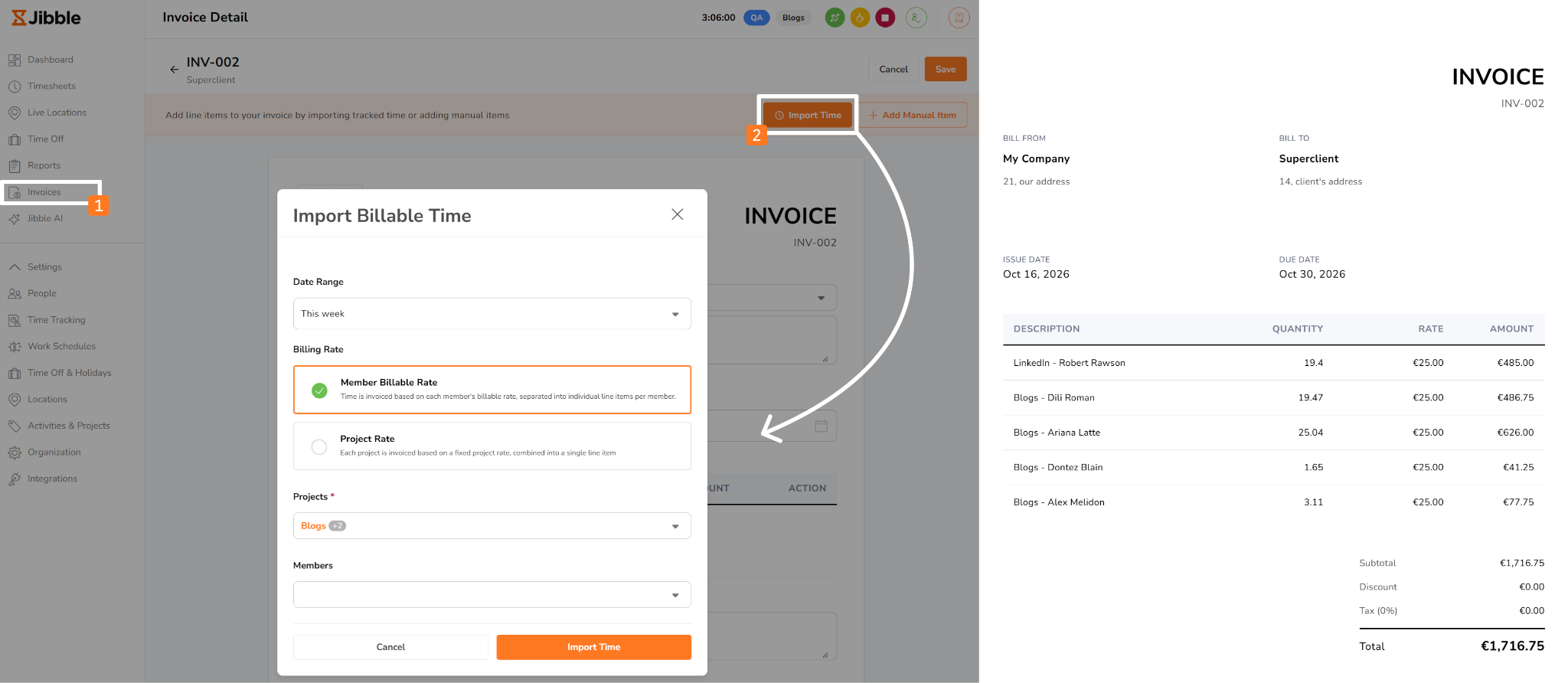Click the Organization gear icon
This screenshot has width=1568, height=683.
click(15, 453)
